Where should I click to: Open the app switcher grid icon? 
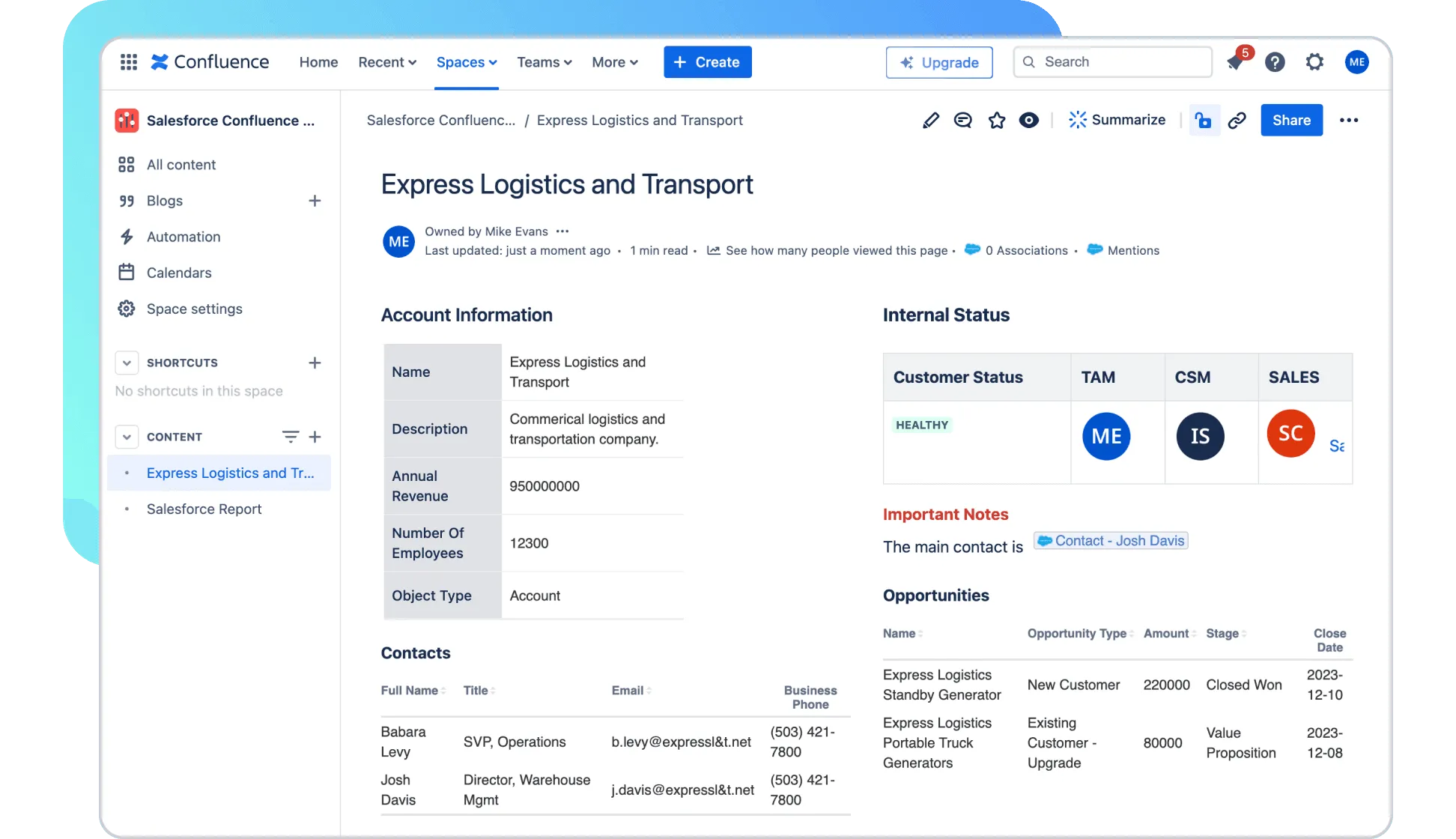click(129, 62)
